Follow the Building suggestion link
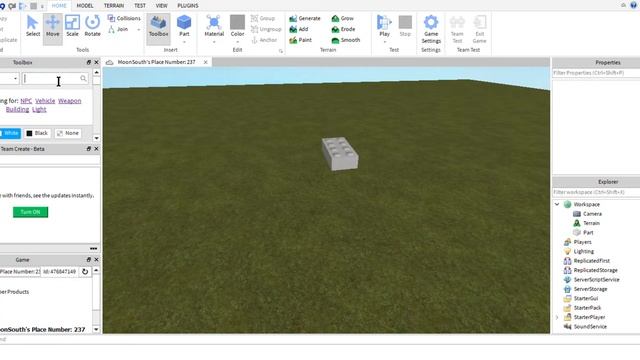The width and height of the screenshot is (640, 360). pos(17,109)
